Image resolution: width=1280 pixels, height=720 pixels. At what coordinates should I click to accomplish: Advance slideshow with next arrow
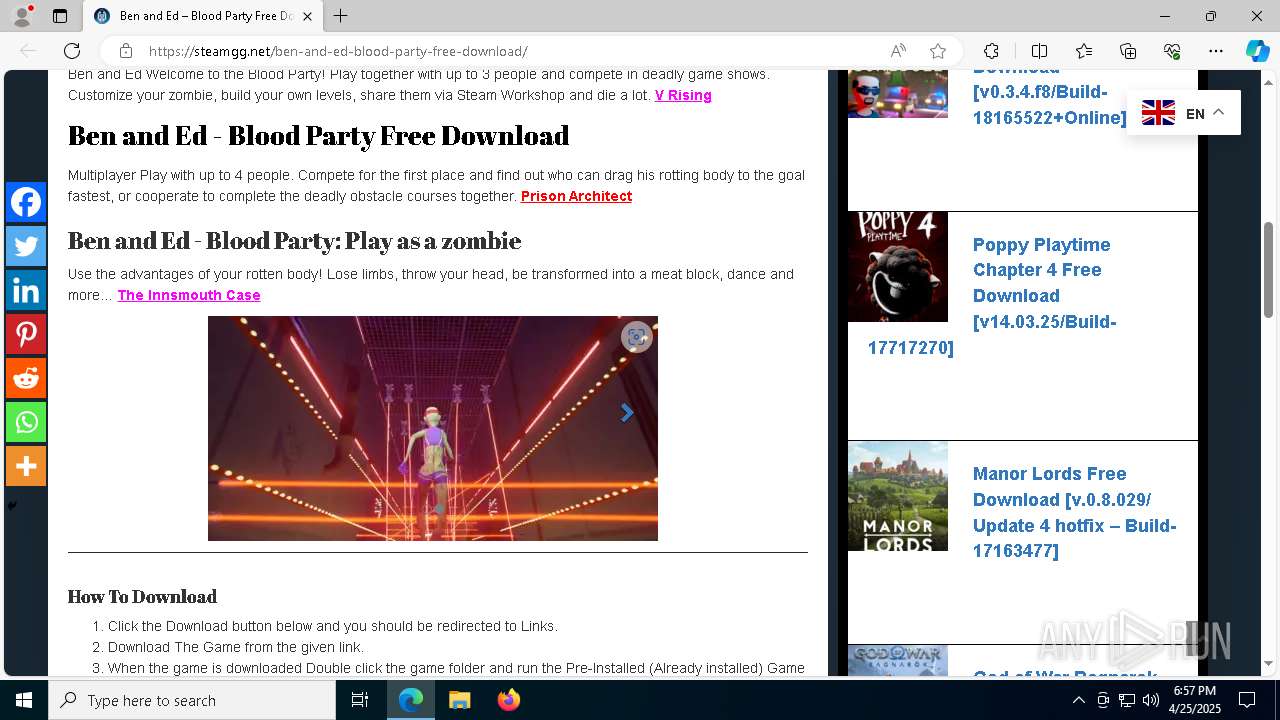[x=627, y=412]
